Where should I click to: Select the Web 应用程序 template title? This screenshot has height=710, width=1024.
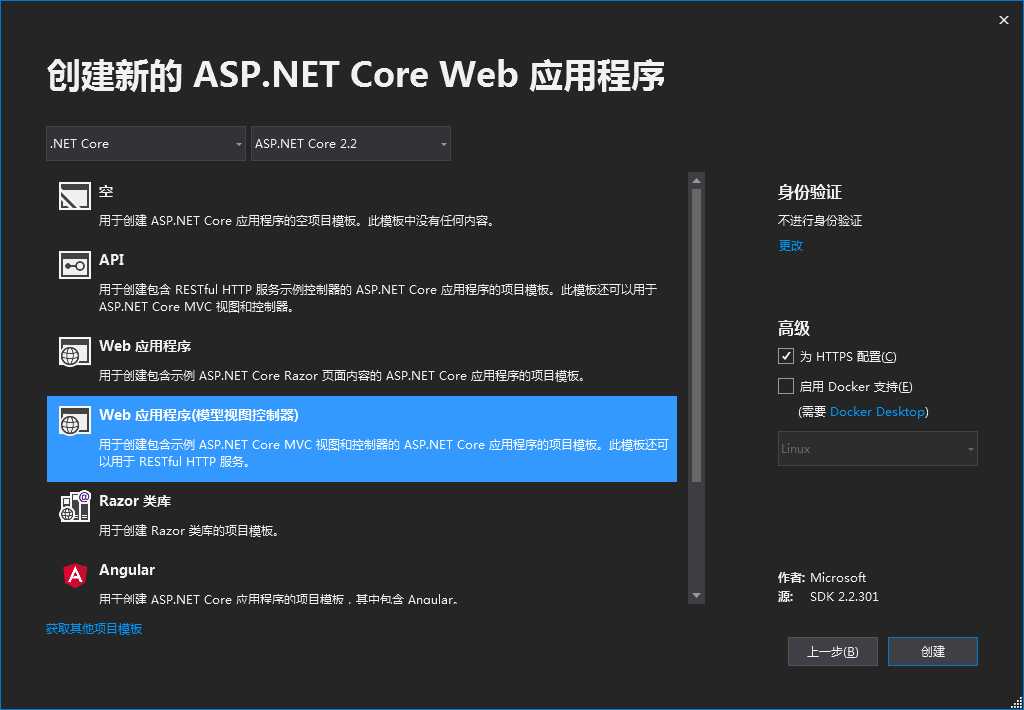tap(145, 346)
